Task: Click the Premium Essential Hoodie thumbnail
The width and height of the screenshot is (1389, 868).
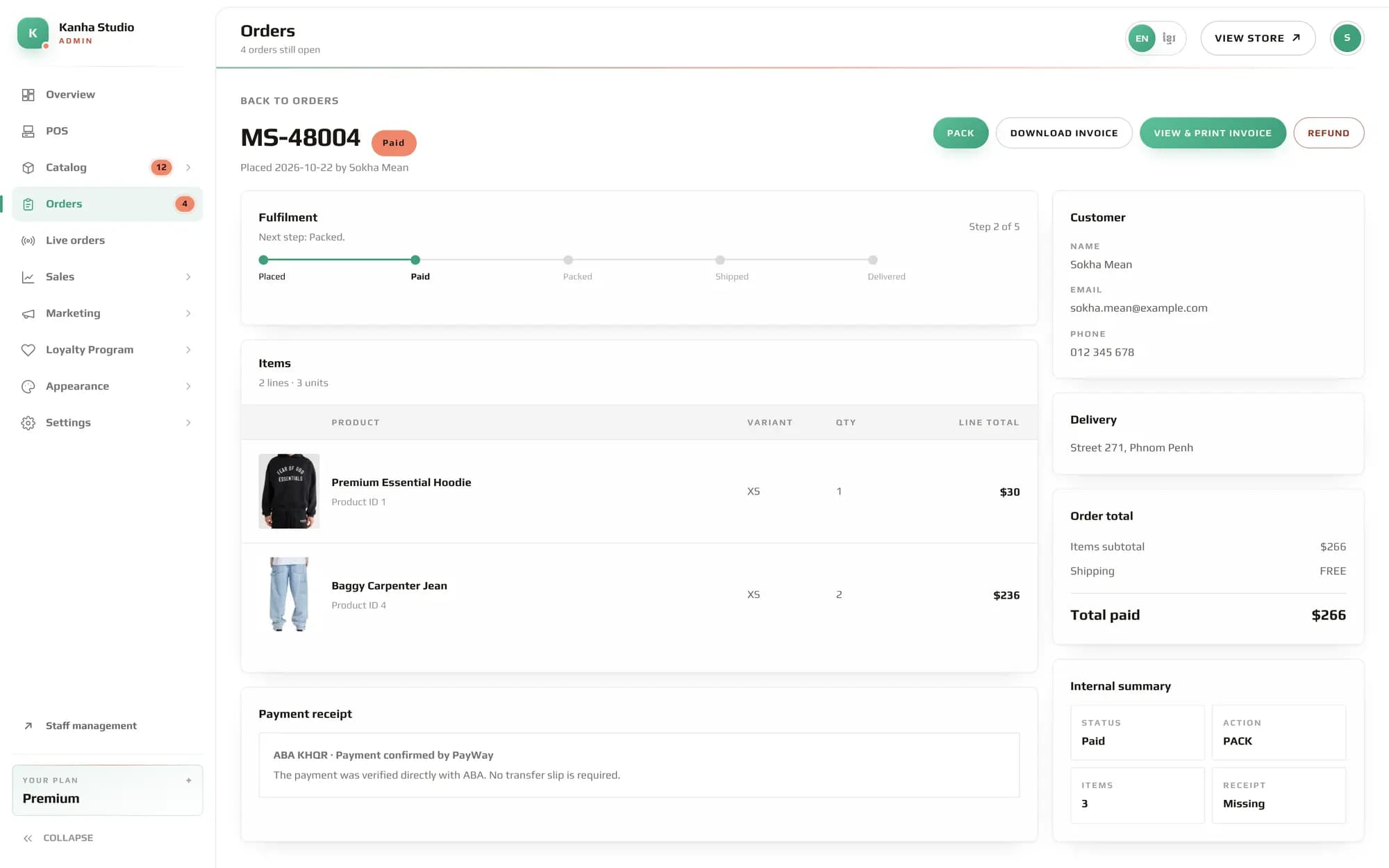Action: [289, 491]
